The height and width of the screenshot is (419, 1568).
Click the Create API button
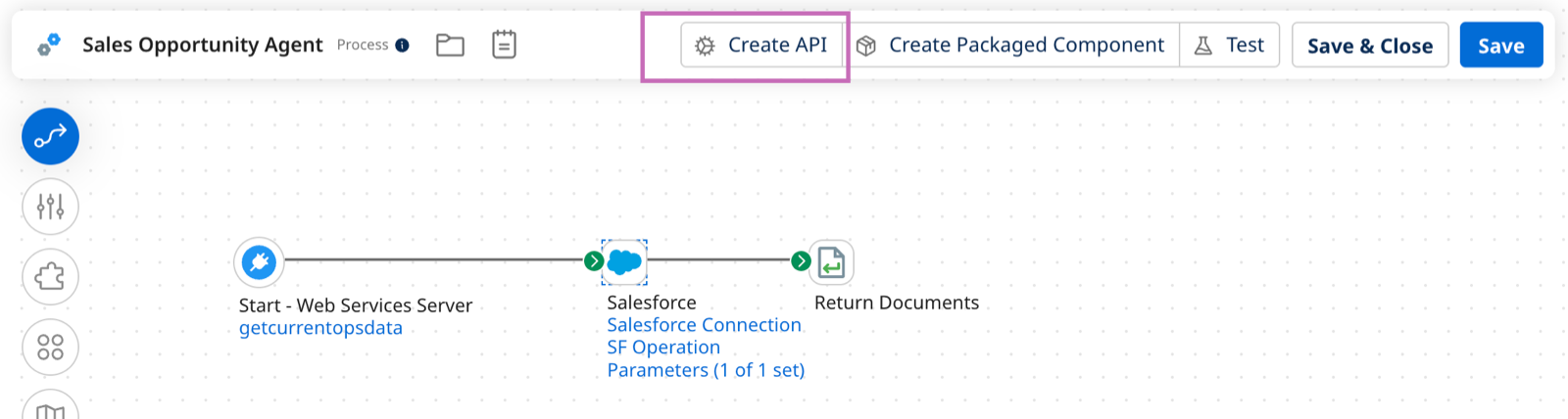point(761,45)
